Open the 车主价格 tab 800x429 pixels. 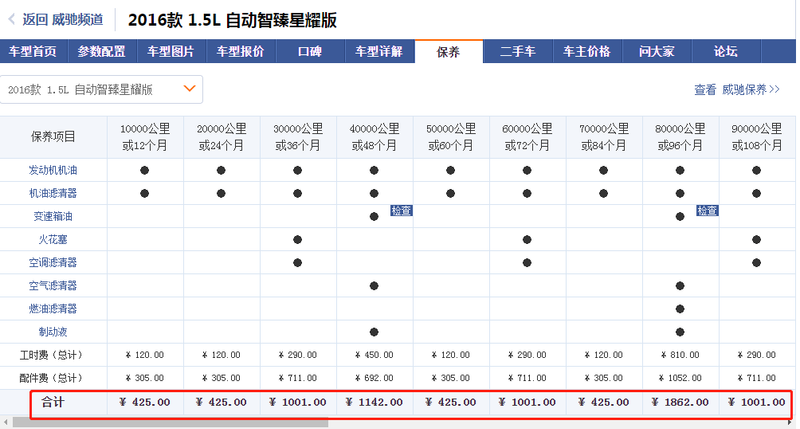[586, 52]
